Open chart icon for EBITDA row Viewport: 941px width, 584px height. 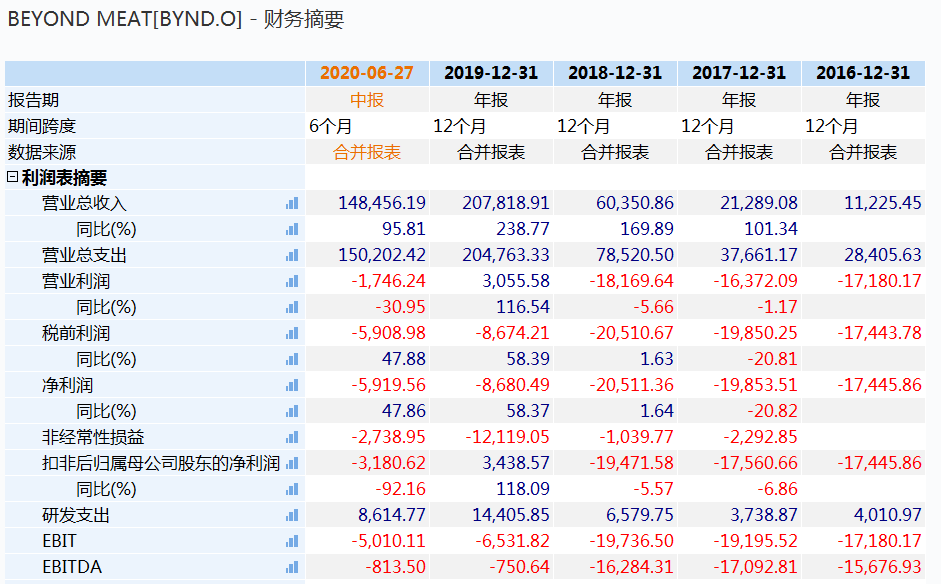[x=292, y=567]
